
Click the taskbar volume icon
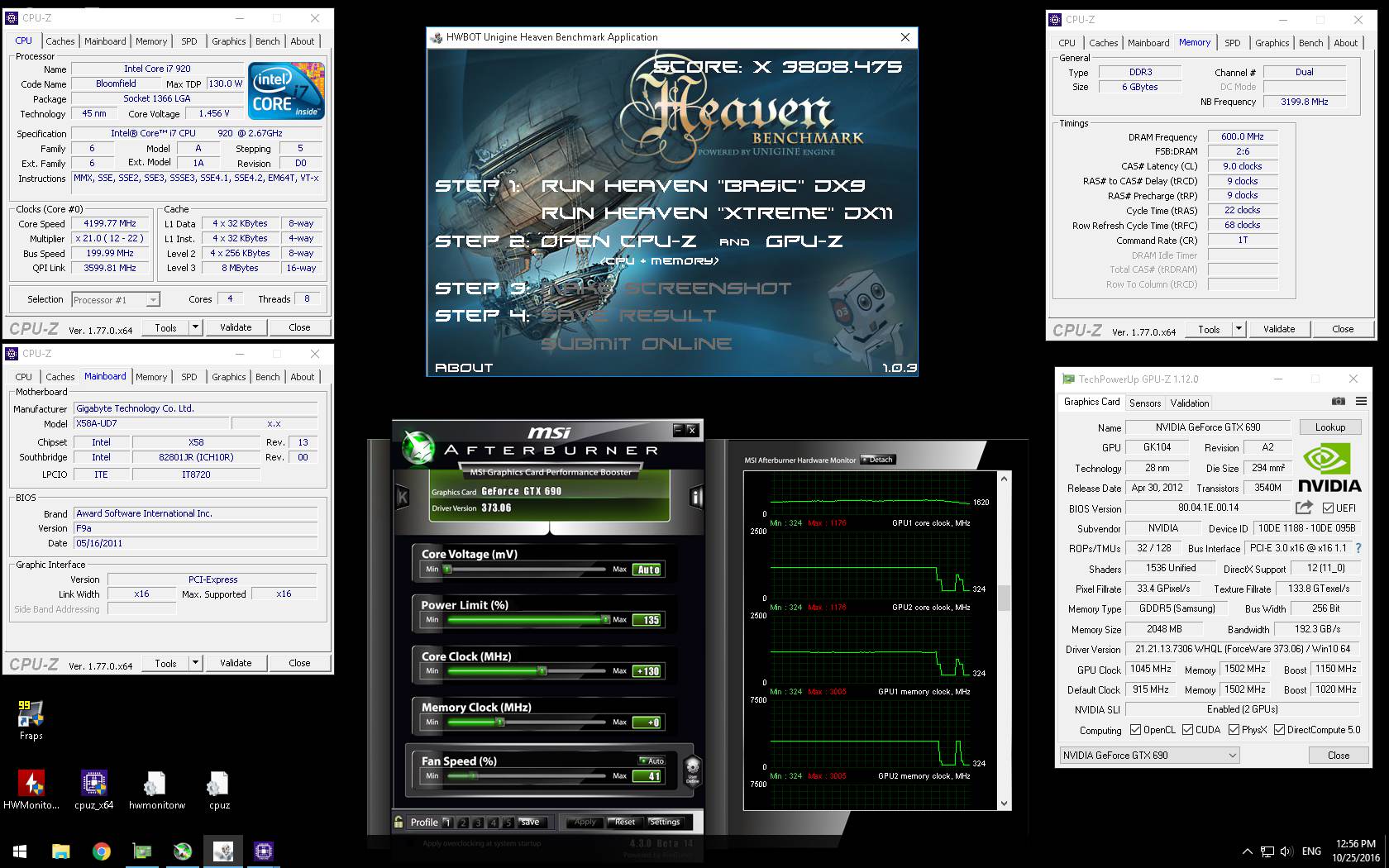coord(1286,851)
